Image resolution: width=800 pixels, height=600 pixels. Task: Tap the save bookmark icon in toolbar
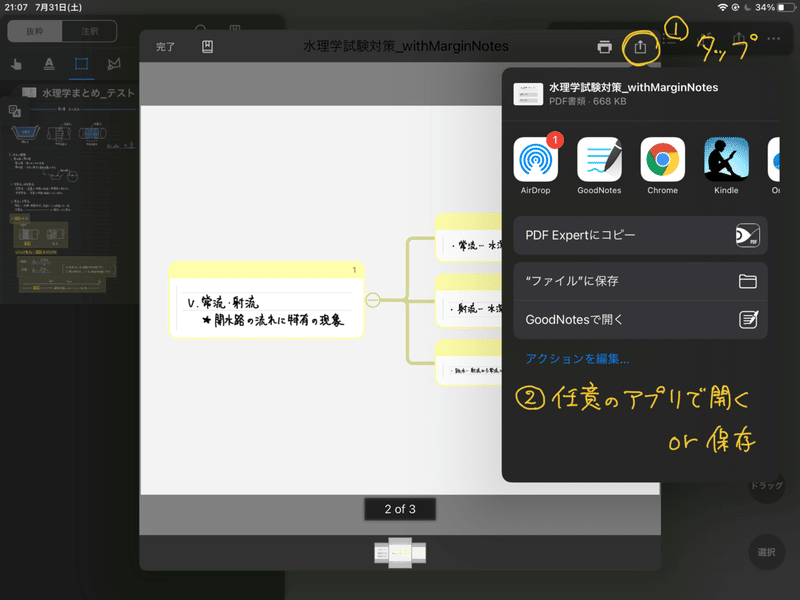(207, 46)
